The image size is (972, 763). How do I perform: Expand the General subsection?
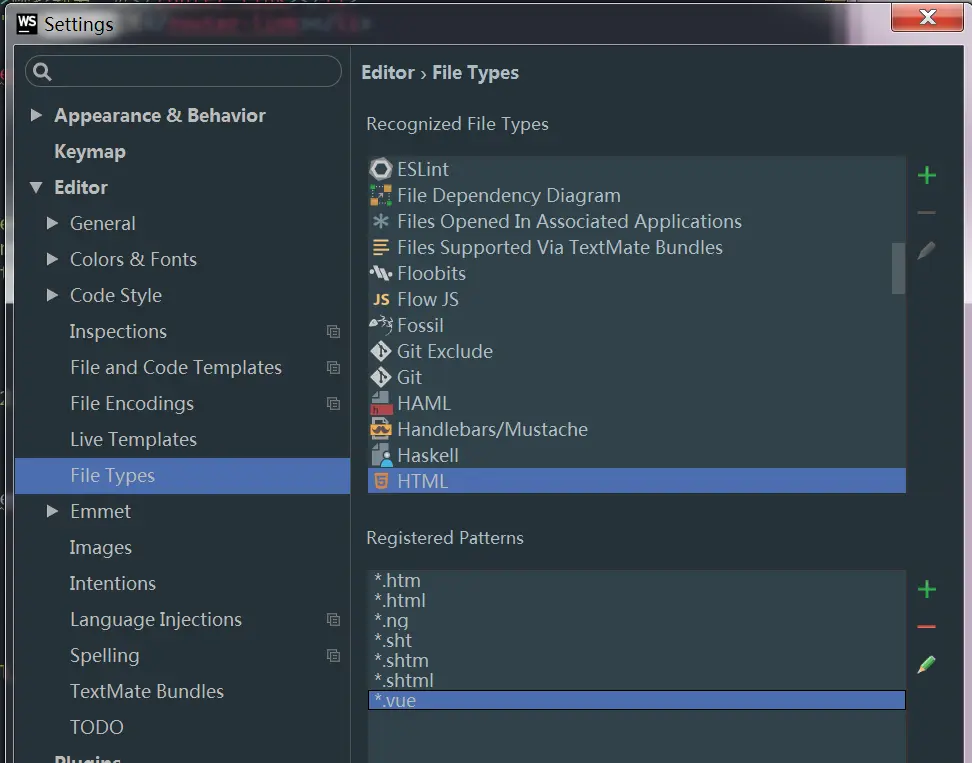click(x=53, y=223)
